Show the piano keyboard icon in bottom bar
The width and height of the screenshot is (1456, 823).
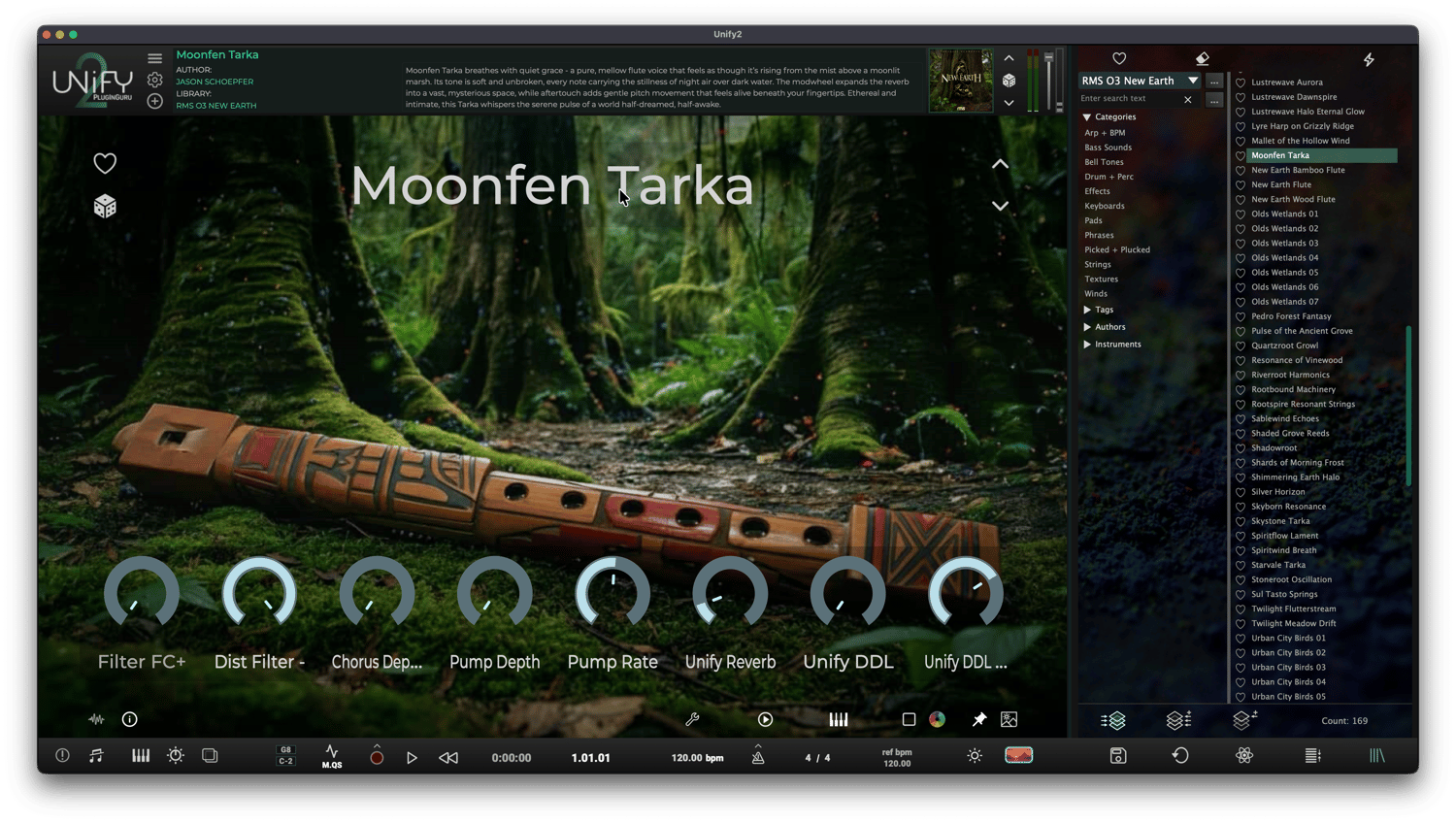point(141,755)
